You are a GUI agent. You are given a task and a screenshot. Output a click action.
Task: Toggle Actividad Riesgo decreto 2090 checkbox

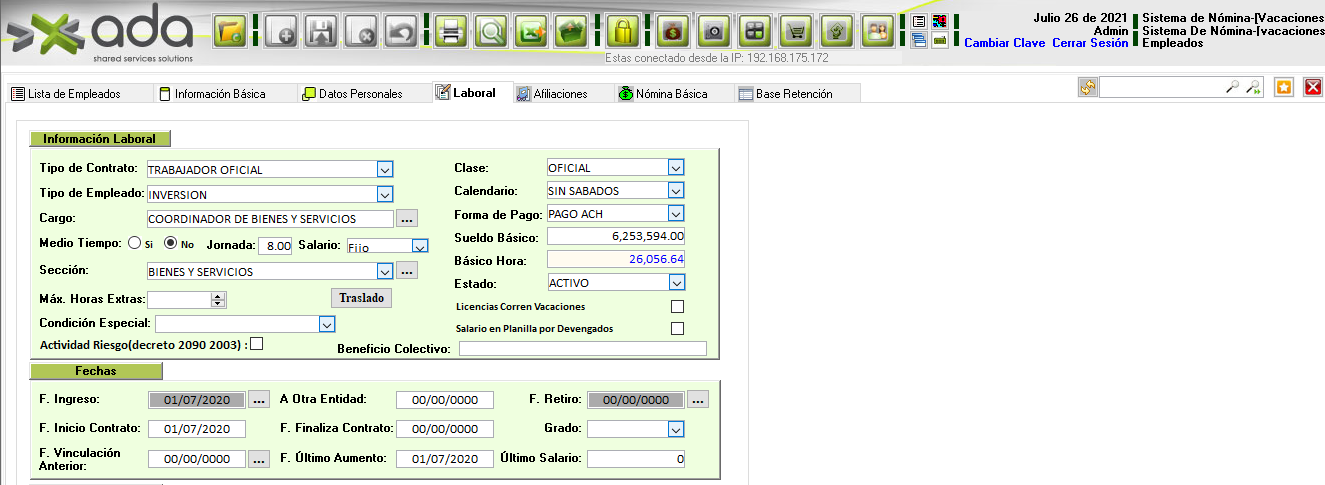click(x=256, y=344)
